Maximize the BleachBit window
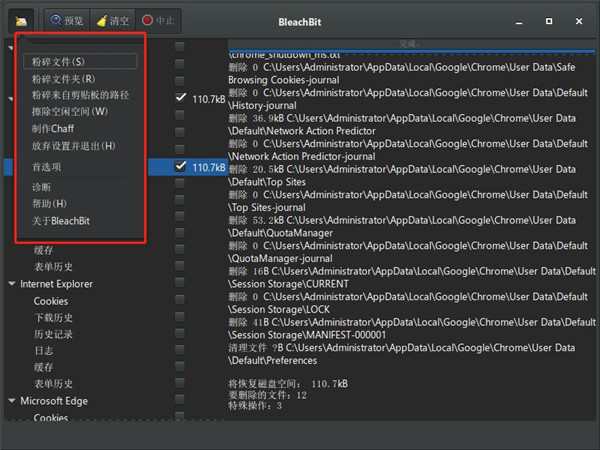The width and height of the screenshot is (600, 450). coord(549,21)
